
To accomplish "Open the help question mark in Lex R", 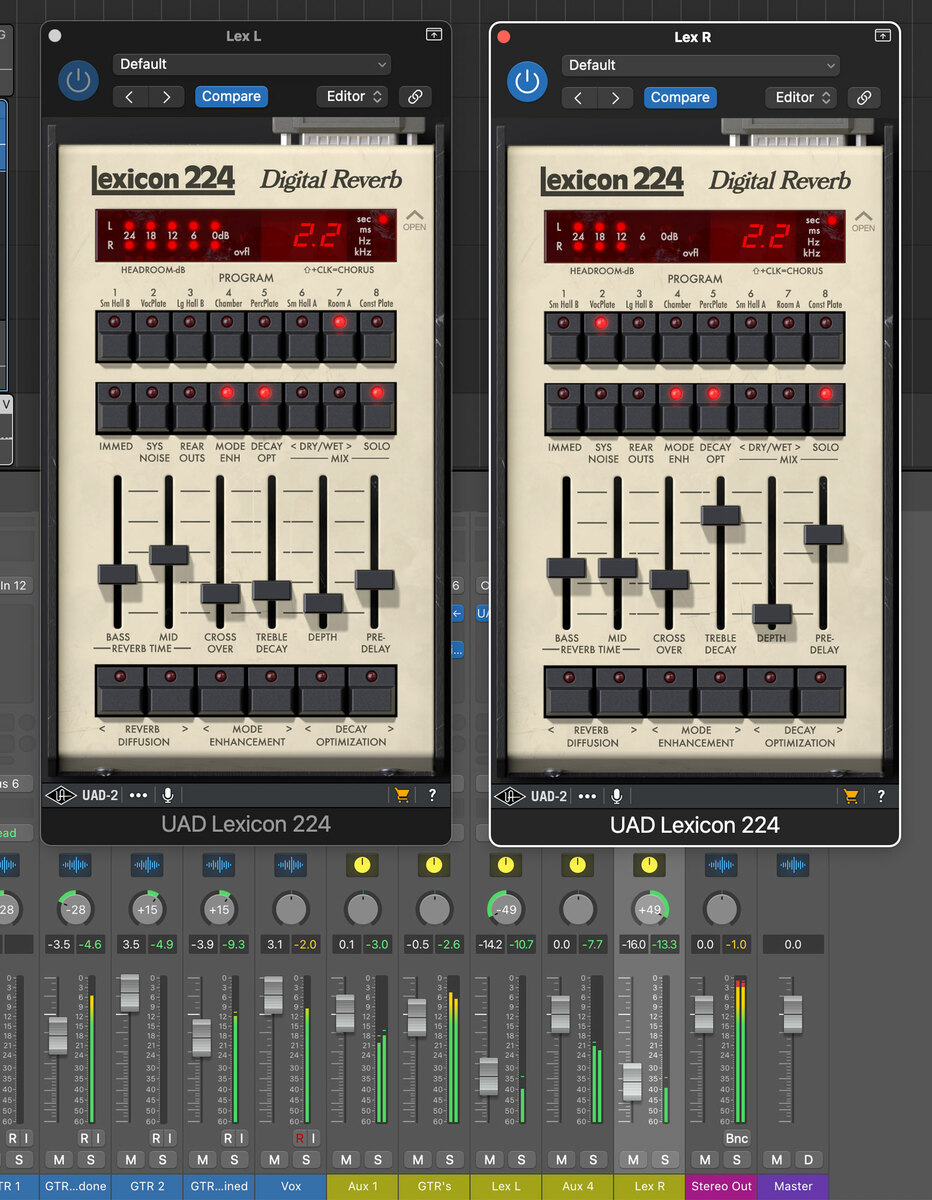I will (x=881, y=796).
